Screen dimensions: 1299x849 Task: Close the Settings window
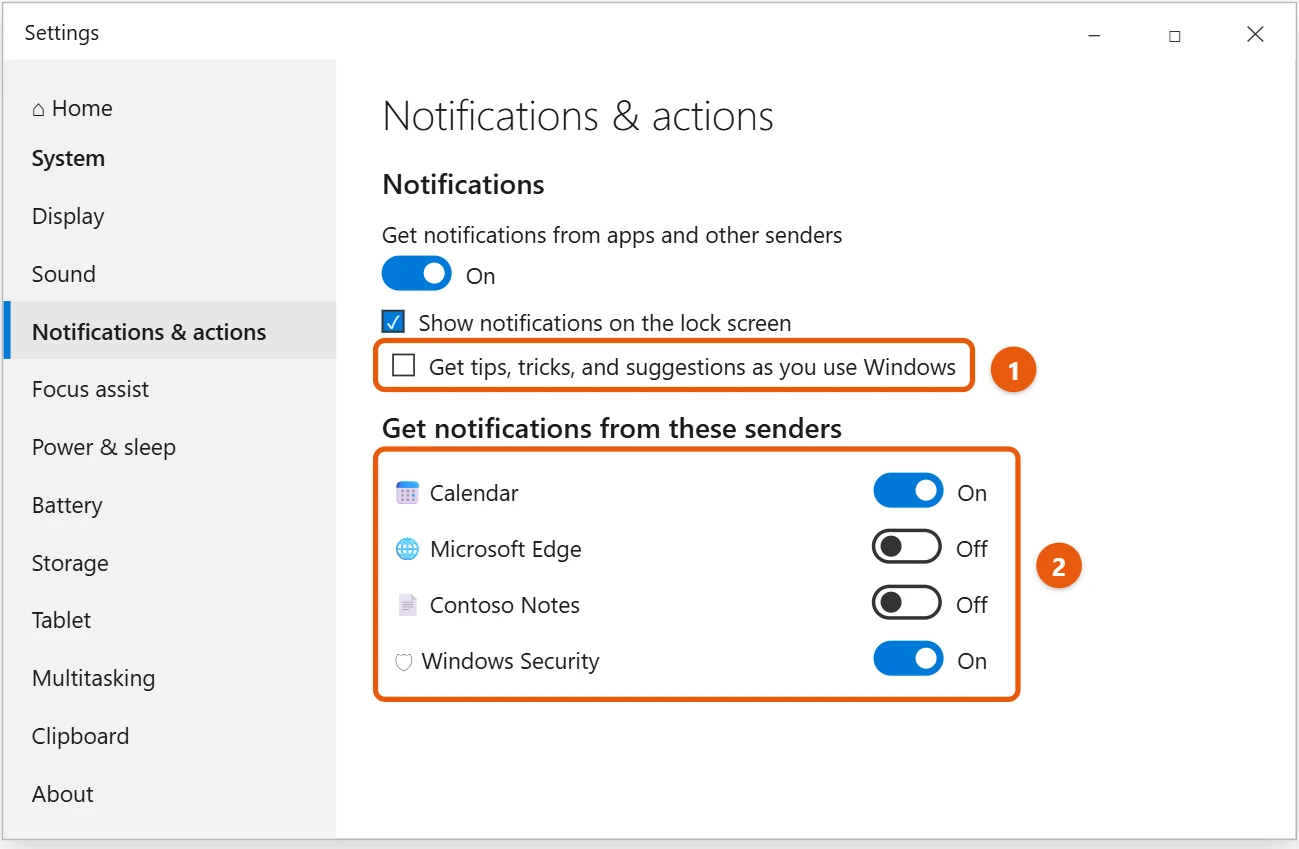[x=1255, y=34]
